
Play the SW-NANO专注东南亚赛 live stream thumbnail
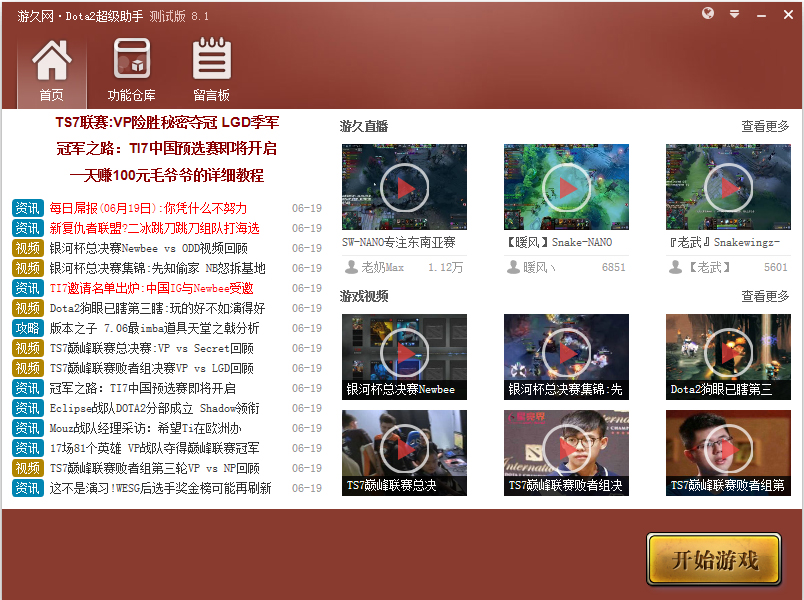pos(404,187)
